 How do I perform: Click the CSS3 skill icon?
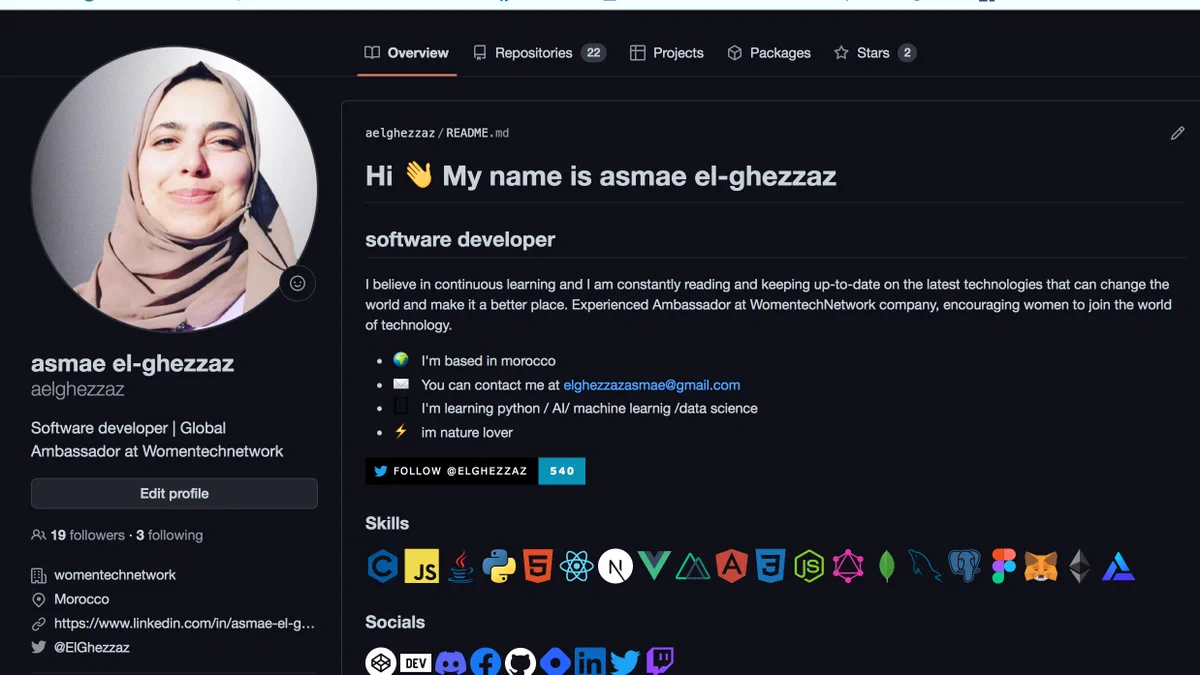click(x=770, y=567)
